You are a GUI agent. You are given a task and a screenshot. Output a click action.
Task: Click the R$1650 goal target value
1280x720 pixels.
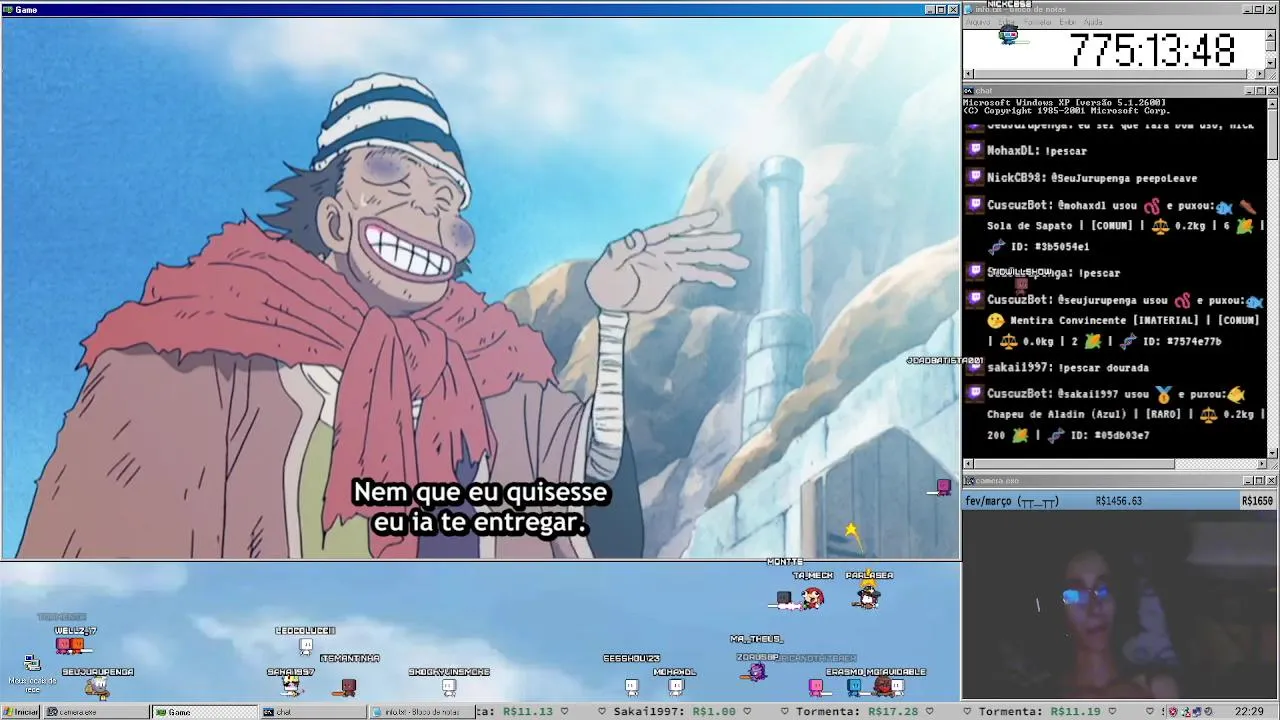coord(1257,501)
